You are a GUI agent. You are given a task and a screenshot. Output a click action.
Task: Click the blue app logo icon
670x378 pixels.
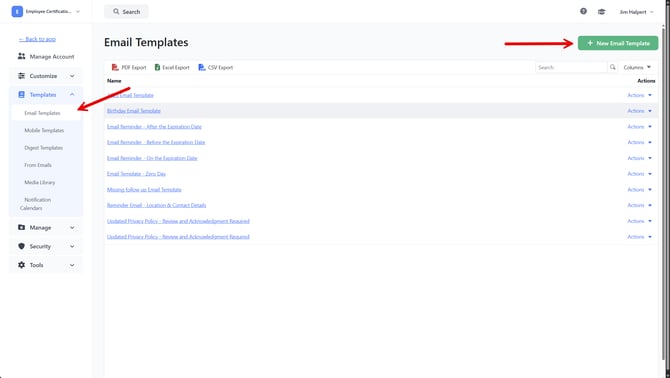coord(17,12)
